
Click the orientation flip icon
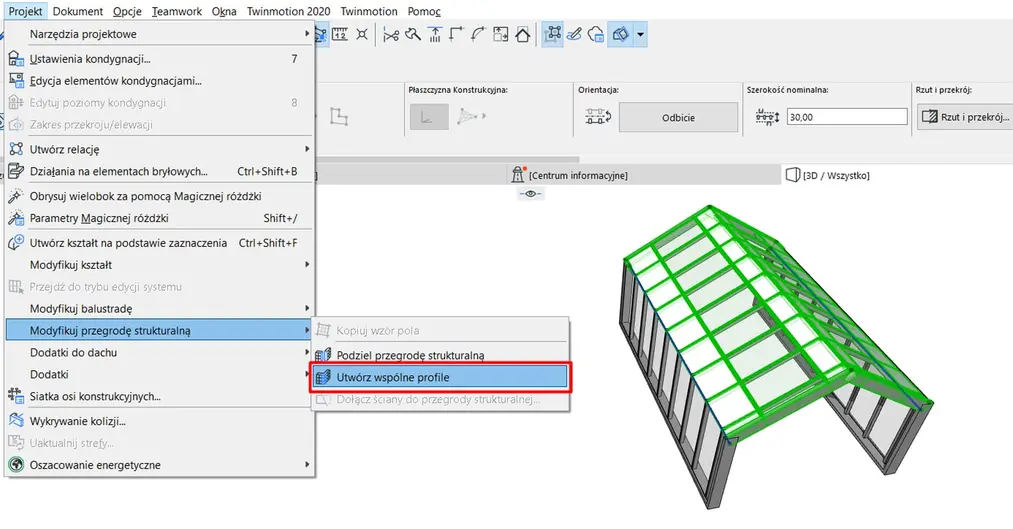[598, 117]
